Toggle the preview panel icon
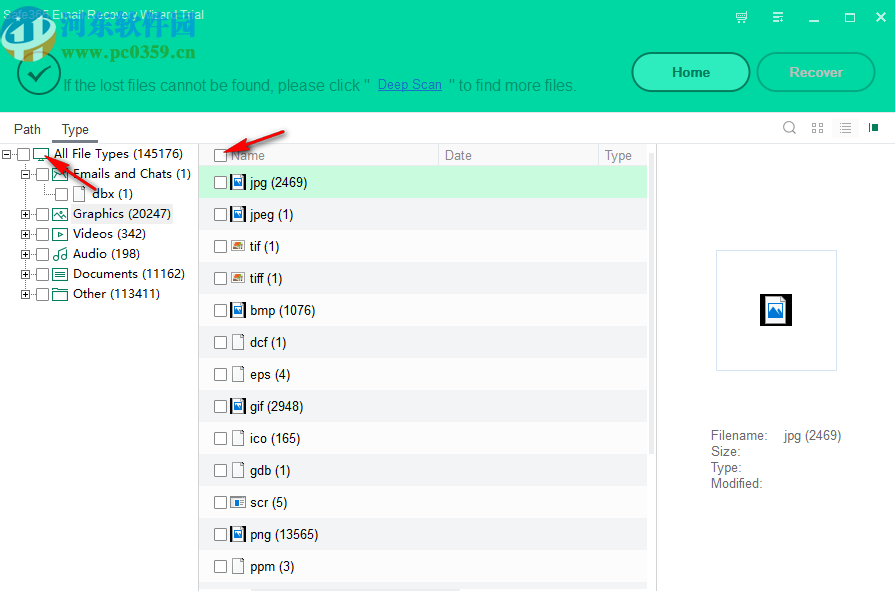Screen dimensions: 895x591 click(x=872, y=127)
